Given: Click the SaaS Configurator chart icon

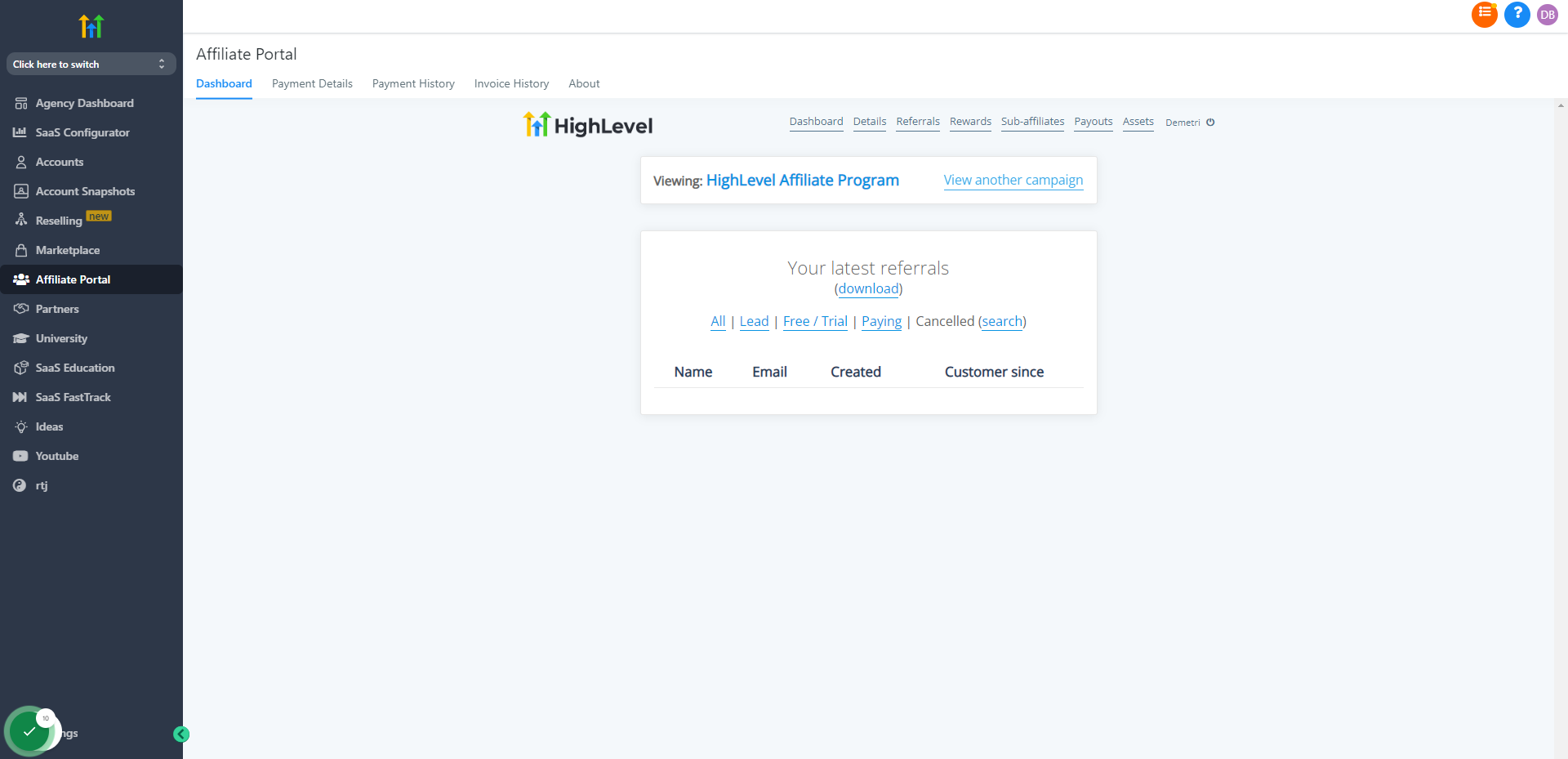Looking at the screenshot, I should point(20,132).
